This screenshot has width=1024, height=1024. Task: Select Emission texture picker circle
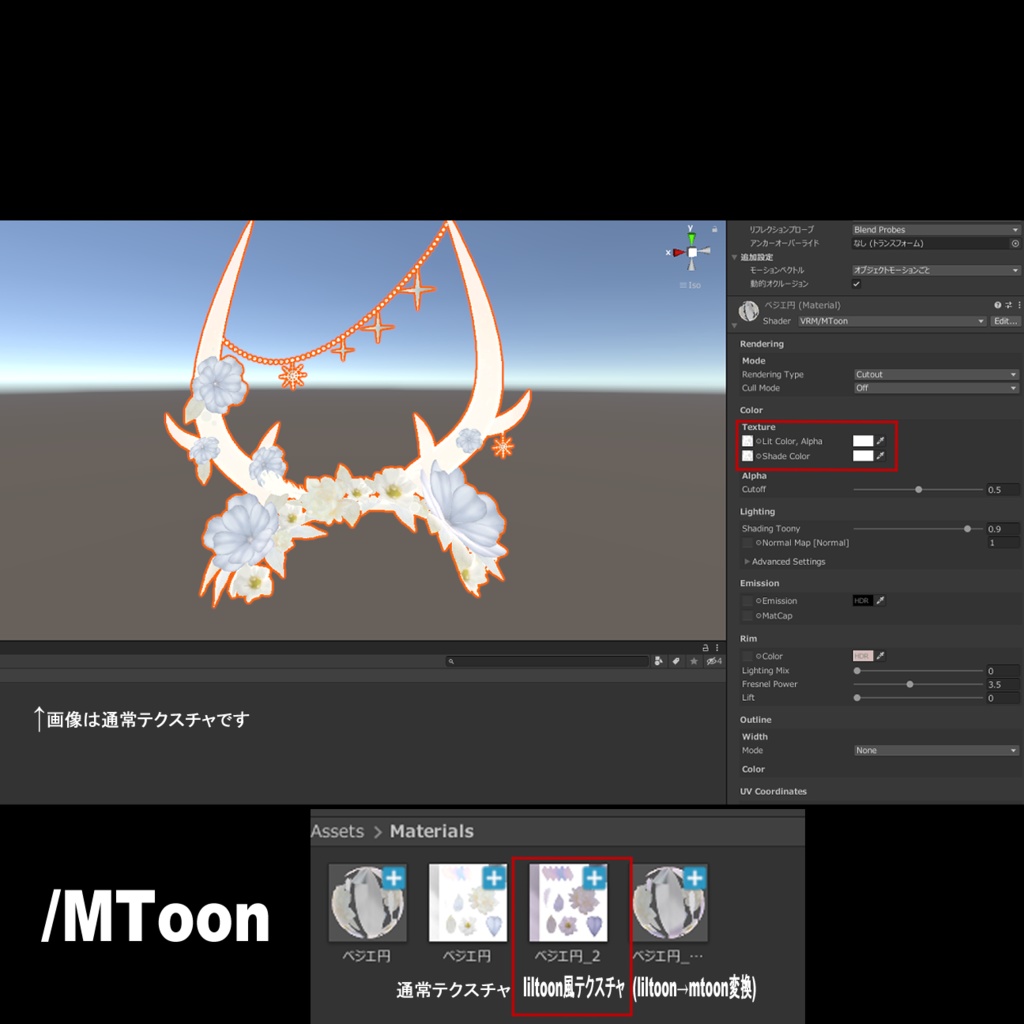click(758, 601)
